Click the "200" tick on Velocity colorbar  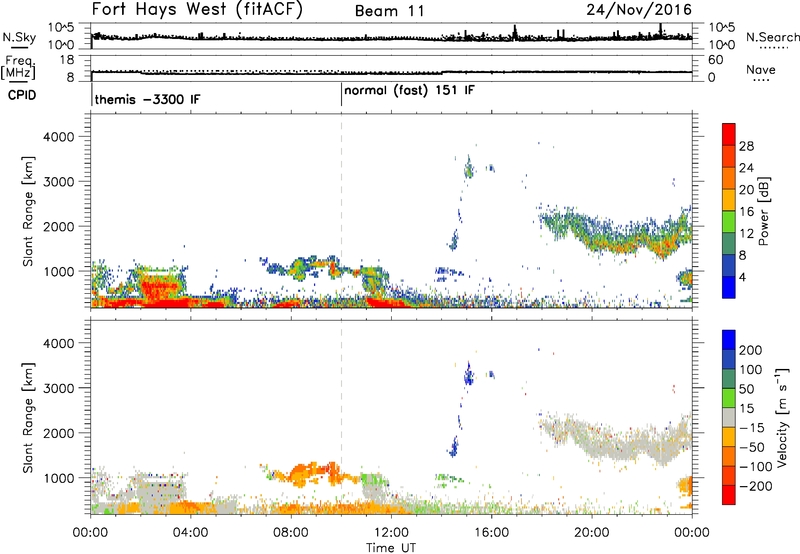pos(751,350)
